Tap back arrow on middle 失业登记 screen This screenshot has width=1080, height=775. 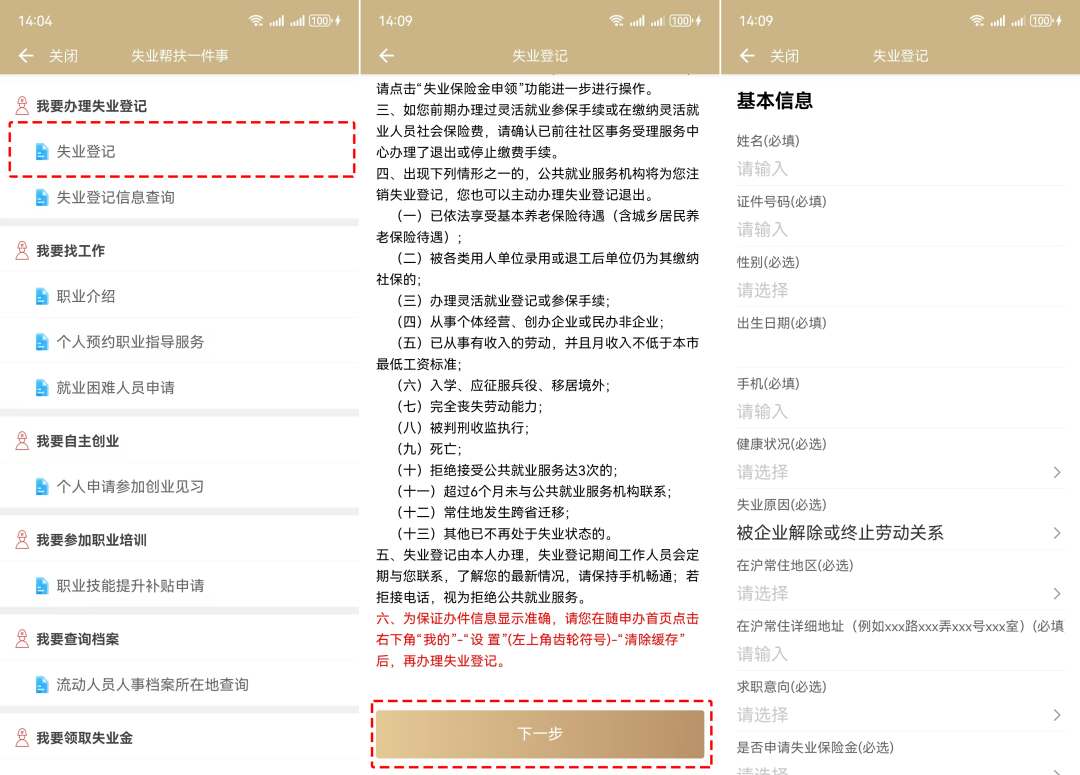386,56
